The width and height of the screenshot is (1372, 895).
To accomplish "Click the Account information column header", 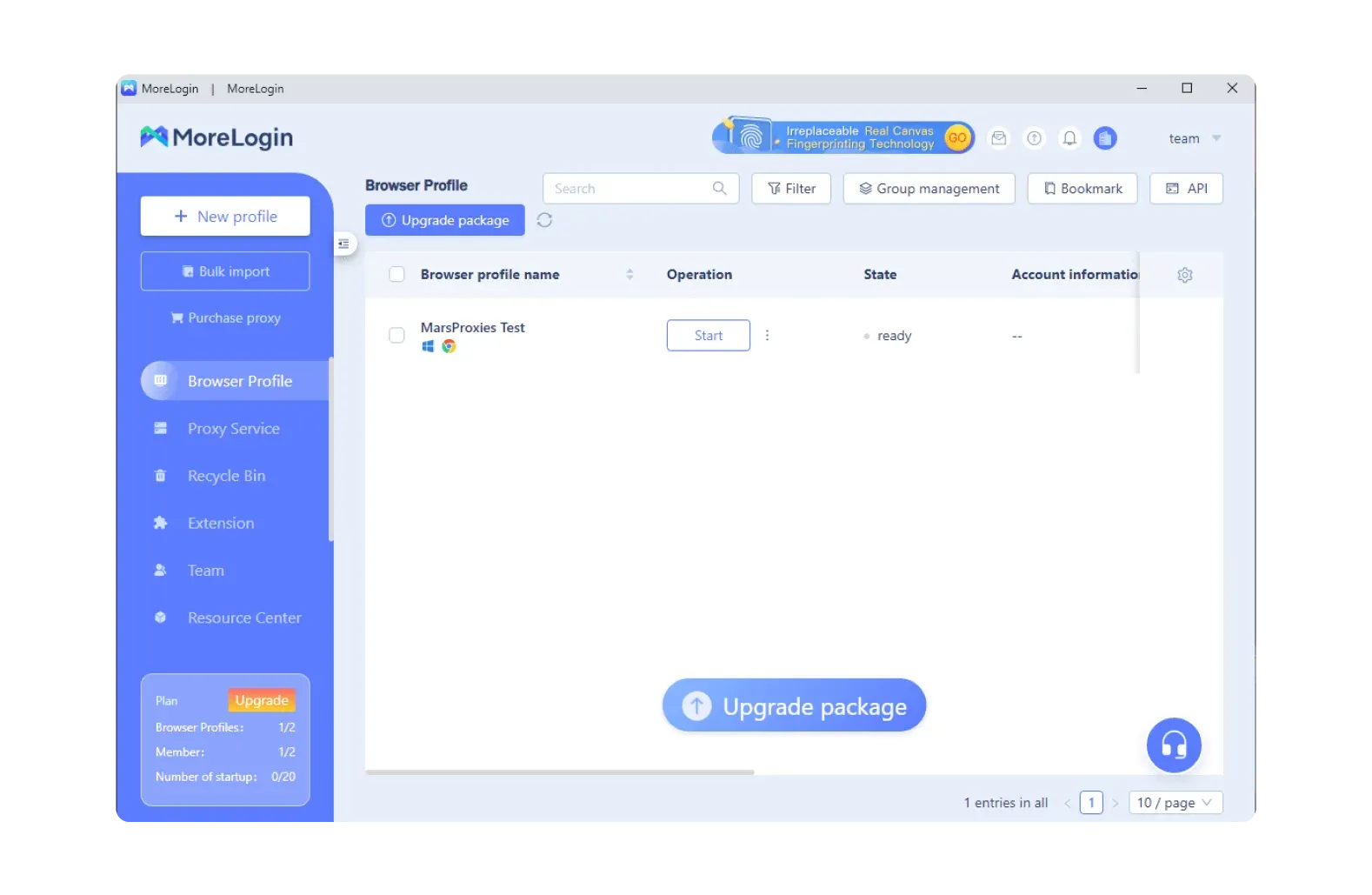I will pos(1075,275).
